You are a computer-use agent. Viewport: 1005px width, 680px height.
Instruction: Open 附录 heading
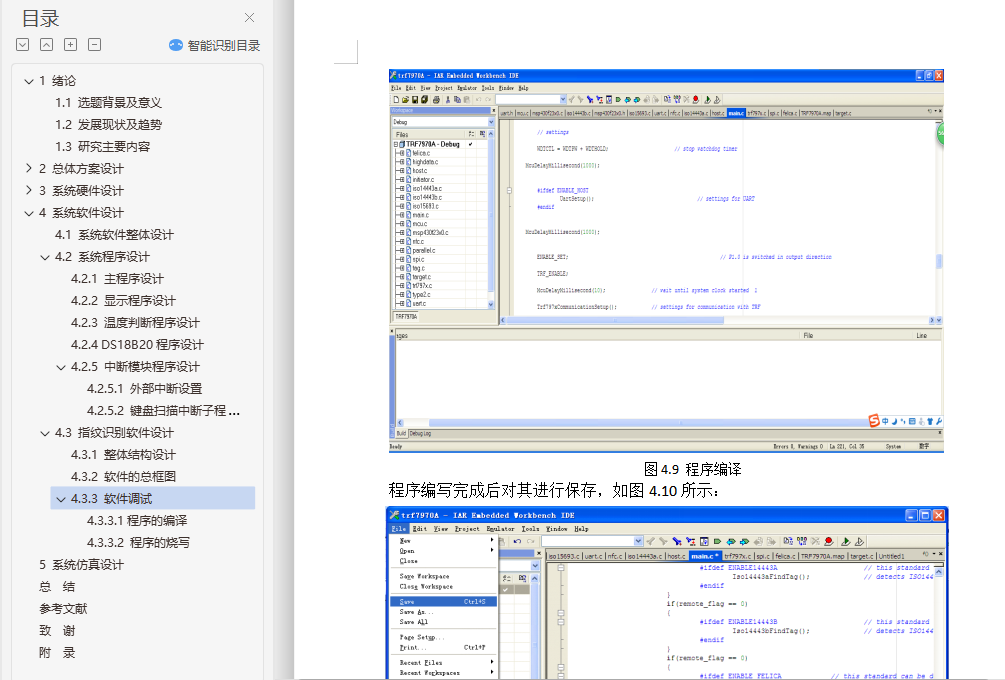57,652
